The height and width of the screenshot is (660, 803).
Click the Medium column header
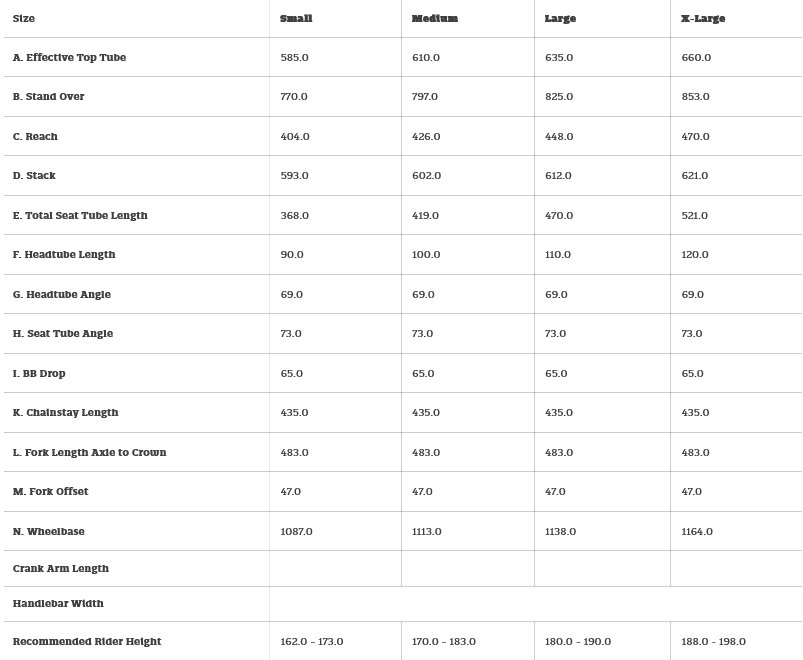434,19
